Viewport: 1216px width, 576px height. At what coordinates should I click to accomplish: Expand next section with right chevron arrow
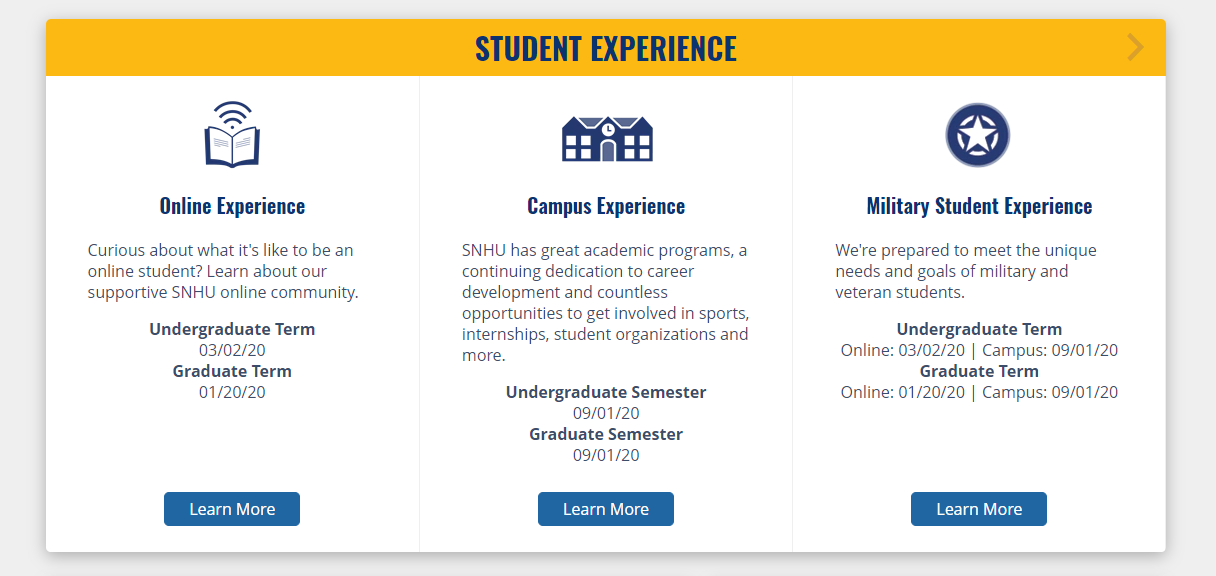coord(1135,47)
